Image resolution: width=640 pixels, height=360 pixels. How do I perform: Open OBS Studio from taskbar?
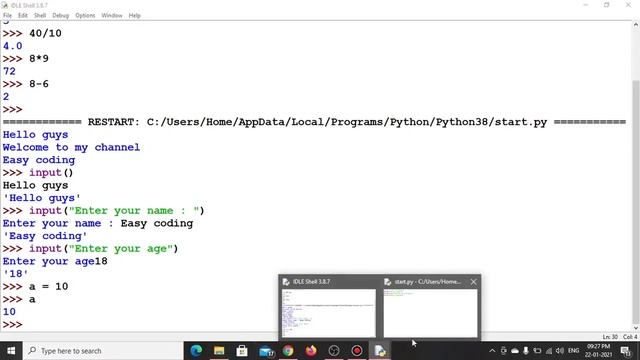[334, 351]
